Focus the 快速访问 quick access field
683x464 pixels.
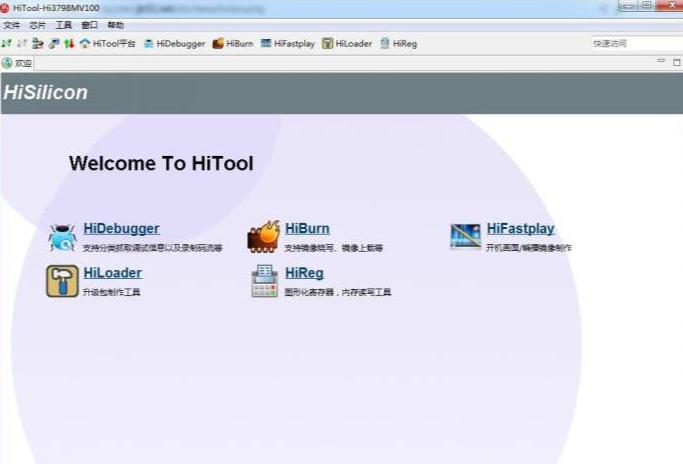637,44
